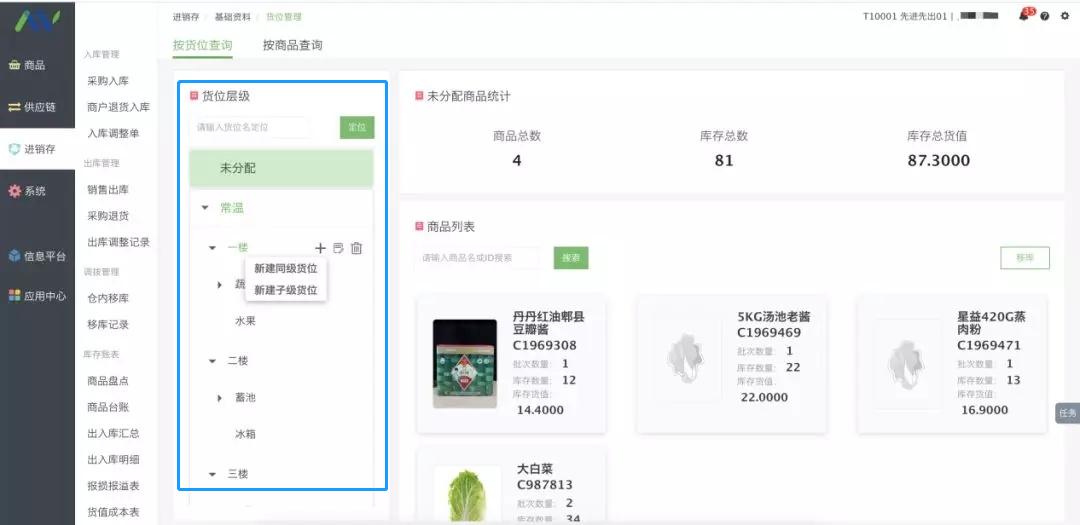Click the 商品名或ID search input field

(477, 258)
